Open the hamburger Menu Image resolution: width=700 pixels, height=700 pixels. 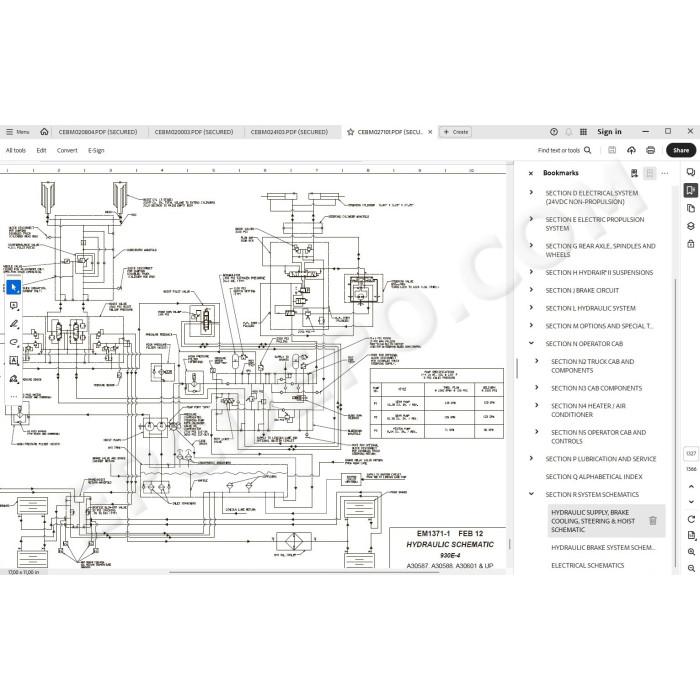(17, 132)
